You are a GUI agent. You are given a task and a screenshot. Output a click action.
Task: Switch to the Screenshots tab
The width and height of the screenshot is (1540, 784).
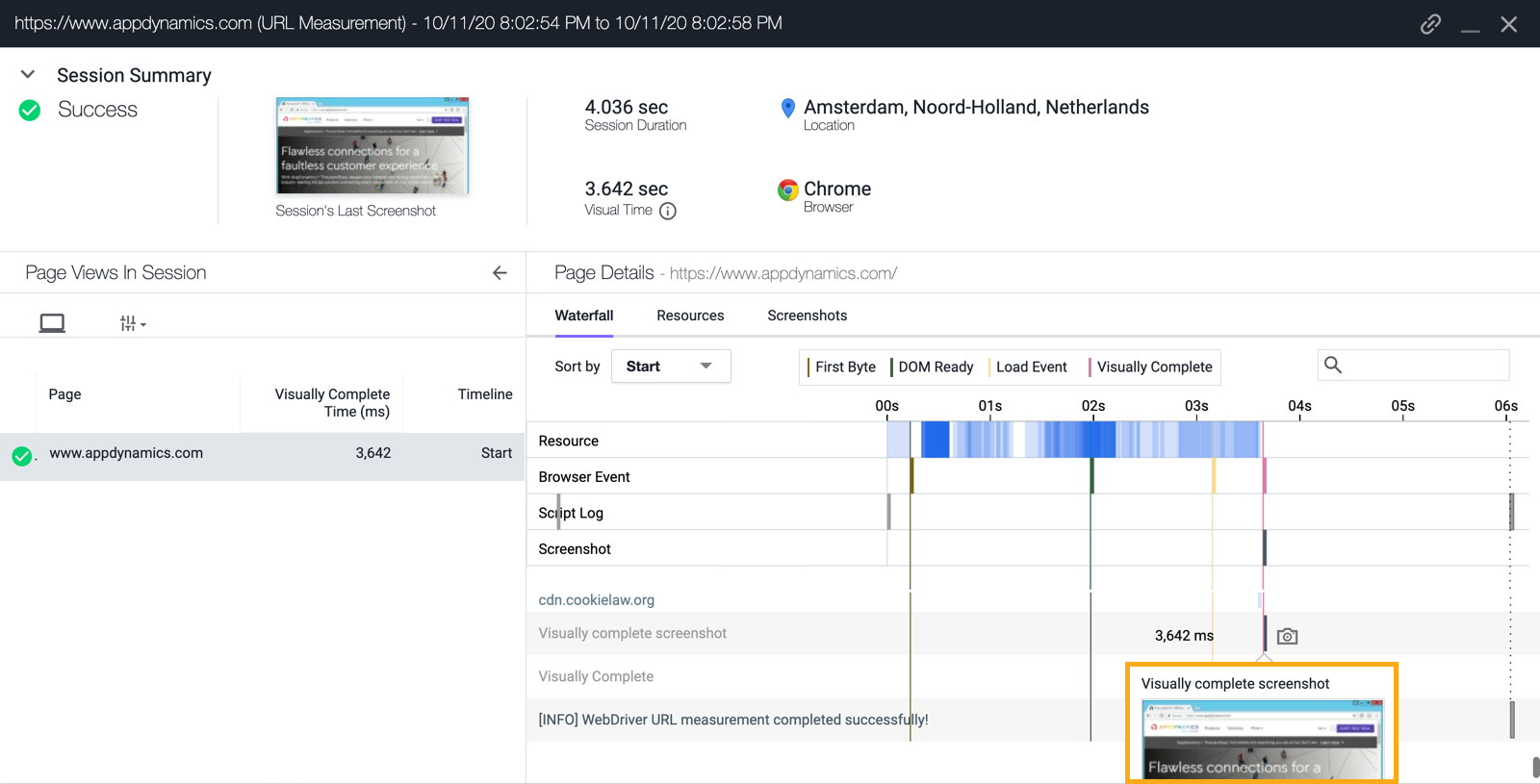[808, 316]
